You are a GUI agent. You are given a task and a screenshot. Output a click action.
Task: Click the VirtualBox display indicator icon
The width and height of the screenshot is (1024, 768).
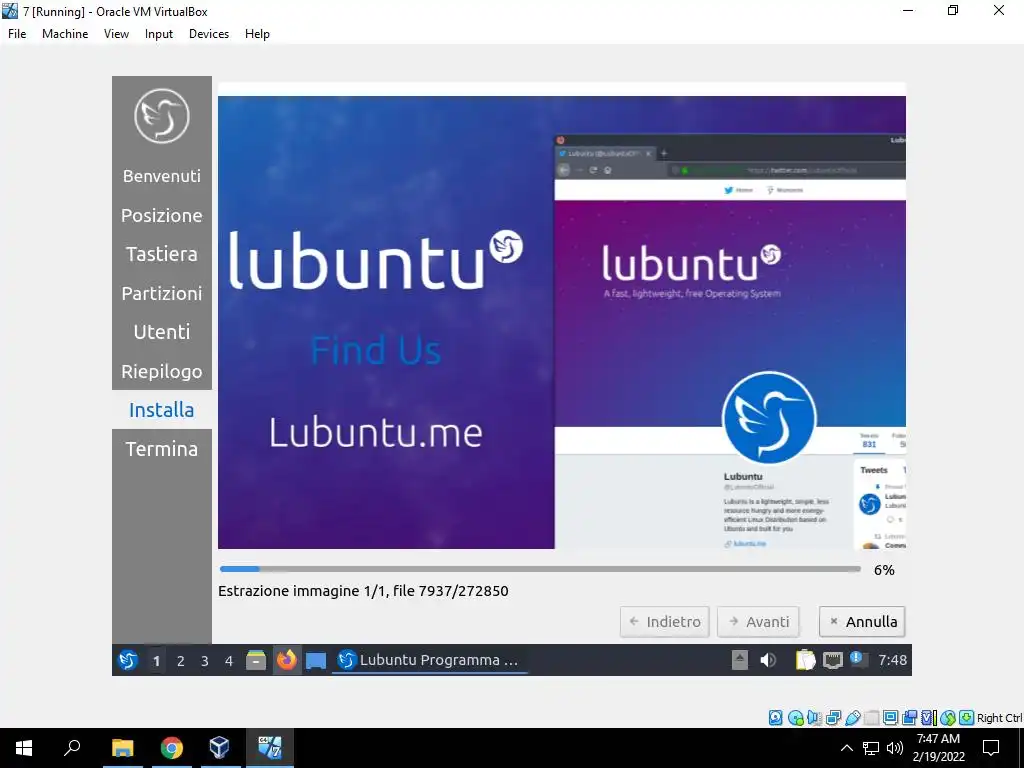[x=890, y=718]
